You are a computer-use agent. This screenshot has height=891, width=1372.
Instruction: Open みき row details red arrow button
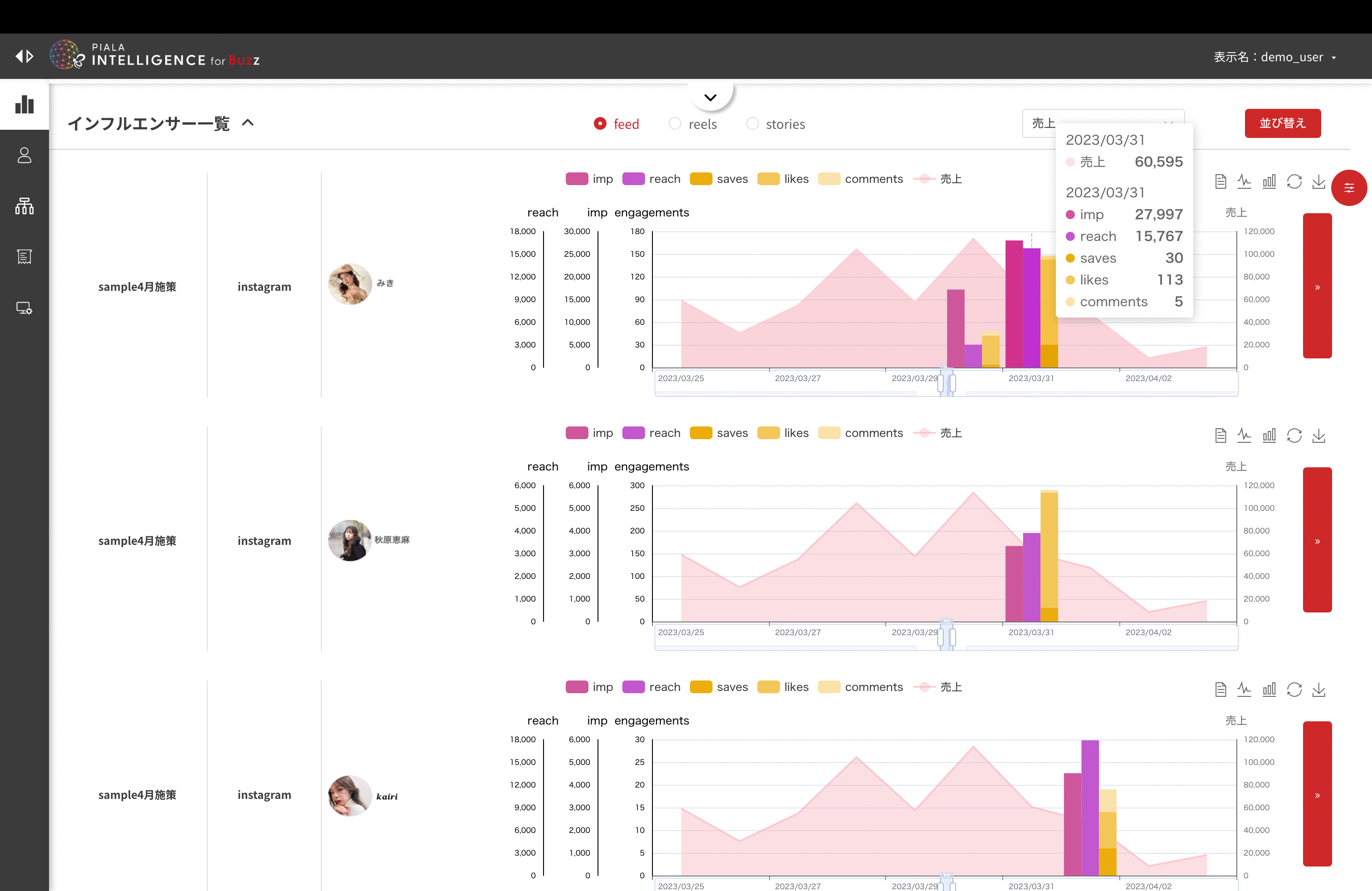(x=1317, y=286)
